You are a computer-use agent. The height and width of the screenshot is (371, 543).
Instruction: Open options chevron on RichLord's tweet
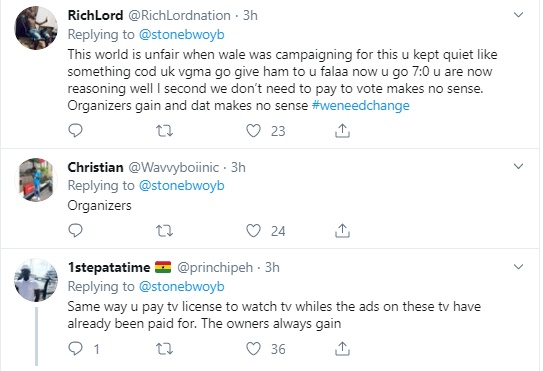[x=518, y=15]
